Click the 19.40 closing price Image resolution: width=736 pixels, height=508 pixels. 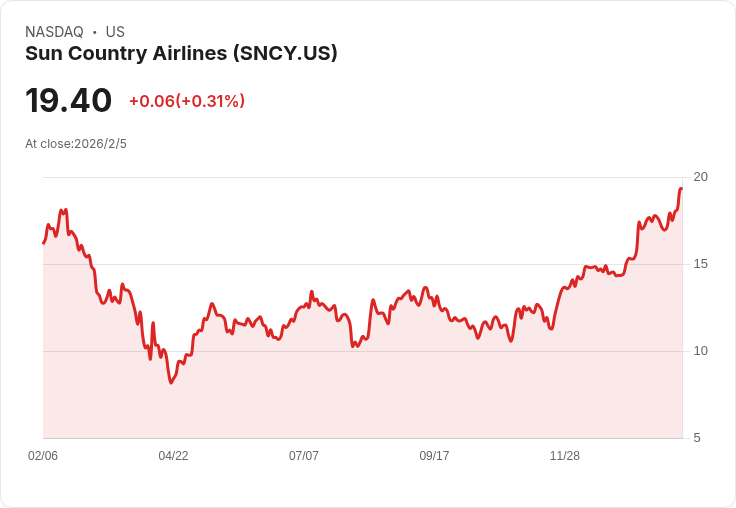click(x=68, y=101)
